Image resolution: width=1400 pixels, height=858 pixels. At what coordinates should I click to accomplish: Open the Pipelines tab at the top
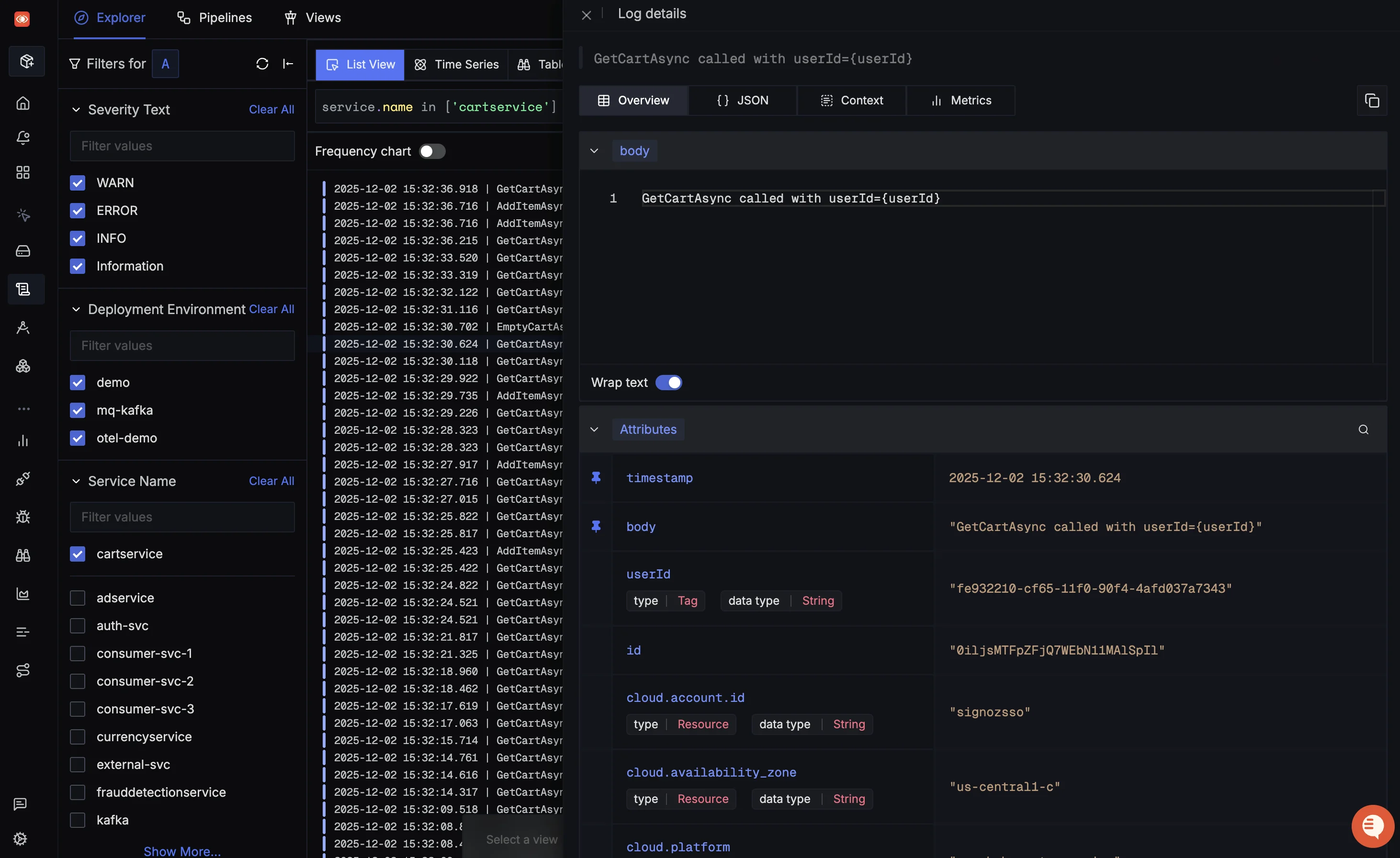click(x=214, y=17)
